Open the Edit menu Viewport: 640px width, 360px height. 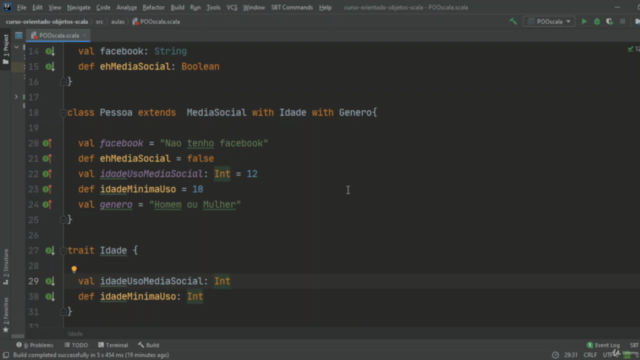[x=37, y=7]
